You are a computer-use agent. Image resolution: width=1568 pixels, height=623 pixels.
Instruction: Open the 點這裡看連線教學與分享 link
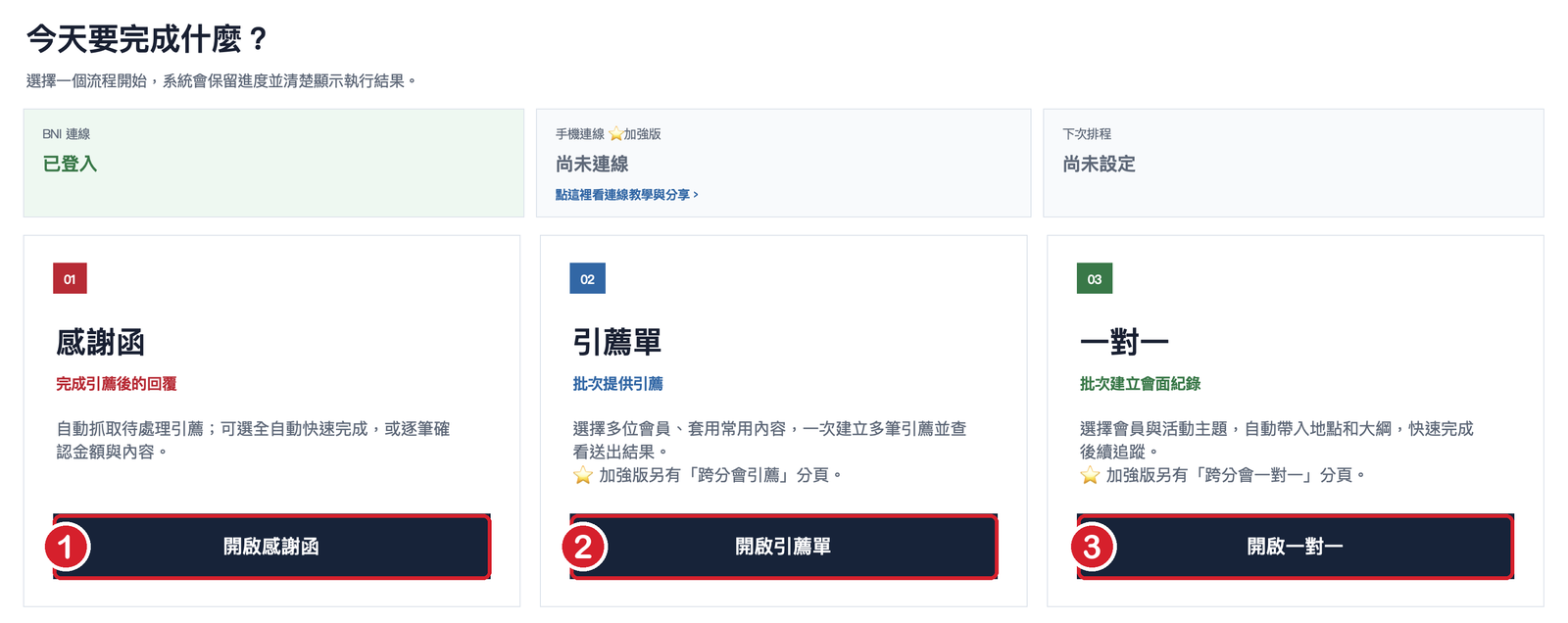[627, 195]
